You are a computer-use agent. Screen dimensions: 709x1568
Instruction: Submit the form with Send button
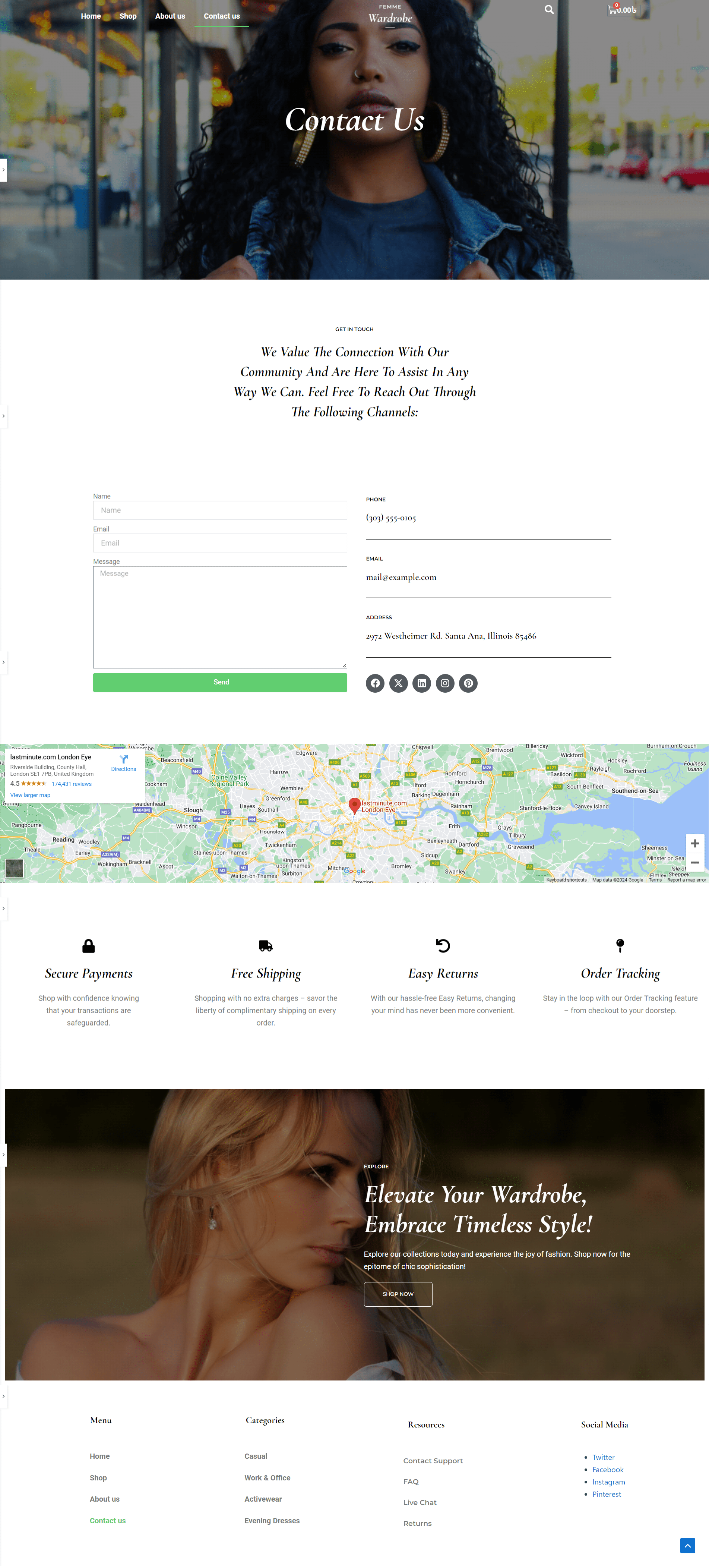(x=220, y=682)
